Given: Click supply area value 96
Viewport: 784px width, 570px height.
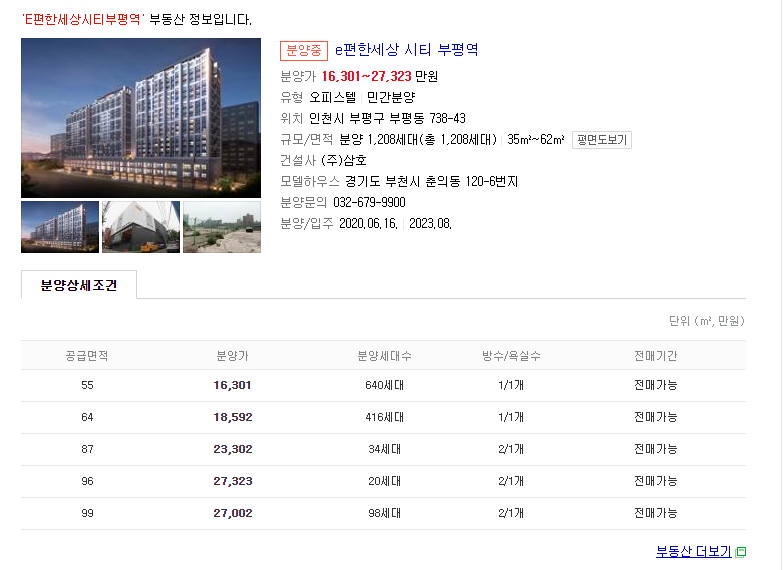Looking at the screenshot, I should pos(87,481).
